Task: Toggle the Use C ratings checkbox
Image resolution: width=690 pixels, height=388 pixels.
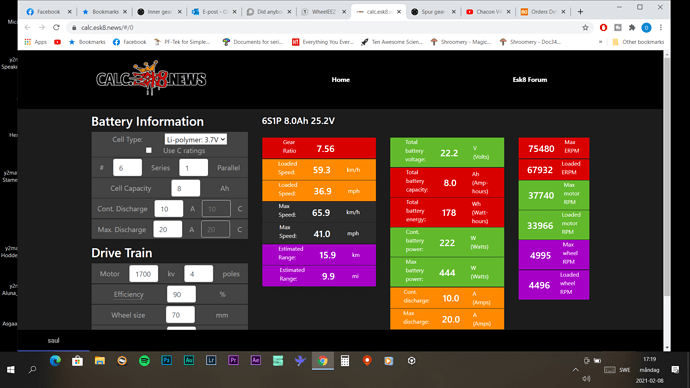Action: point(149,150)
